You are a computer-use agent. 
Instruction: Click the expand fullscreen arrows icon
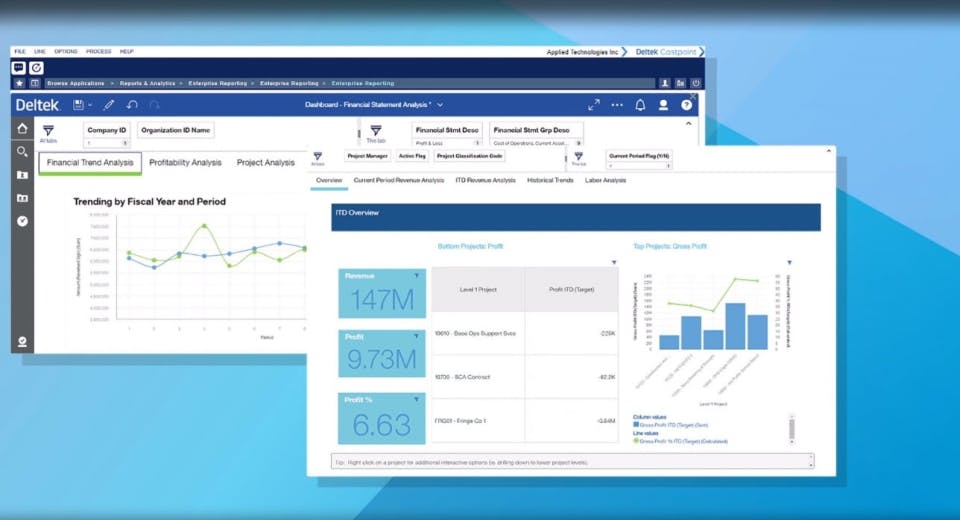[593, 105]
